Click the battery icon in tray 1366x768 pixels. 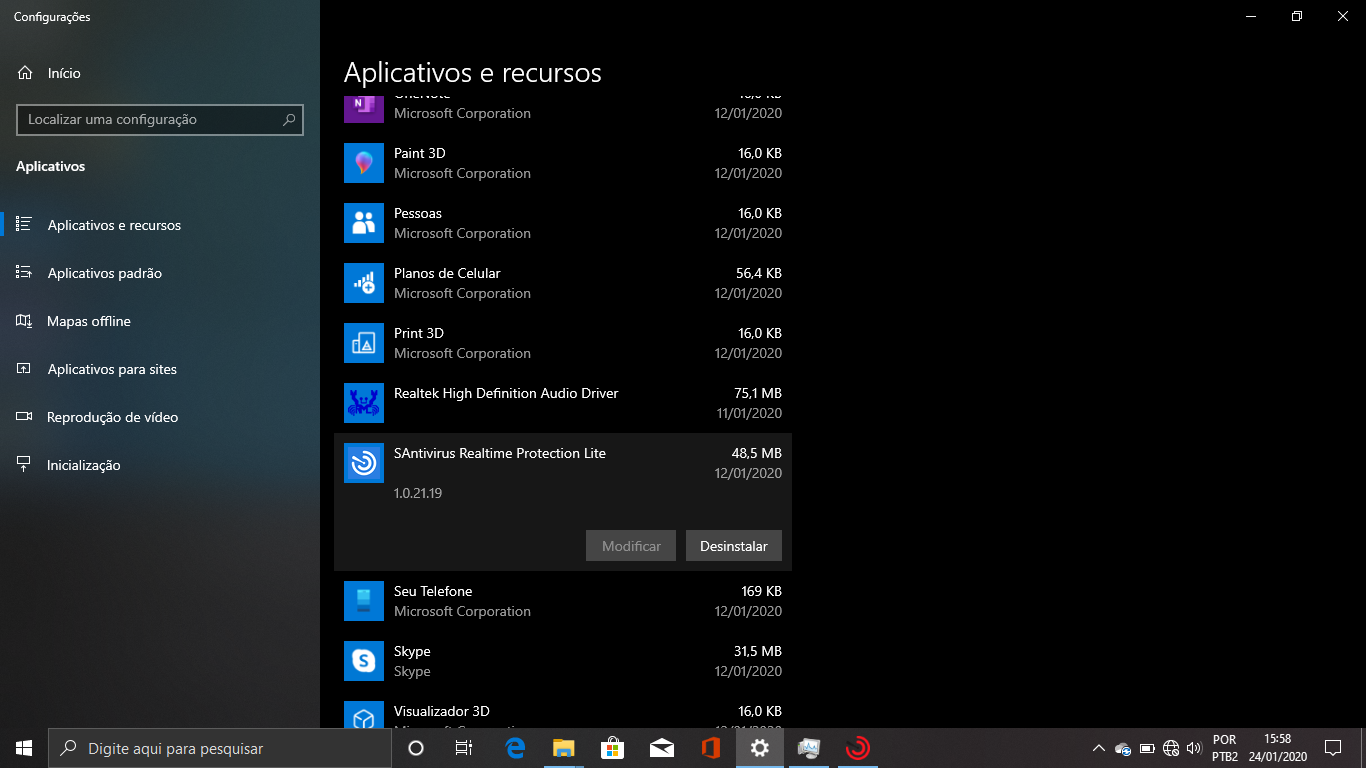[x=1147, y=748]
